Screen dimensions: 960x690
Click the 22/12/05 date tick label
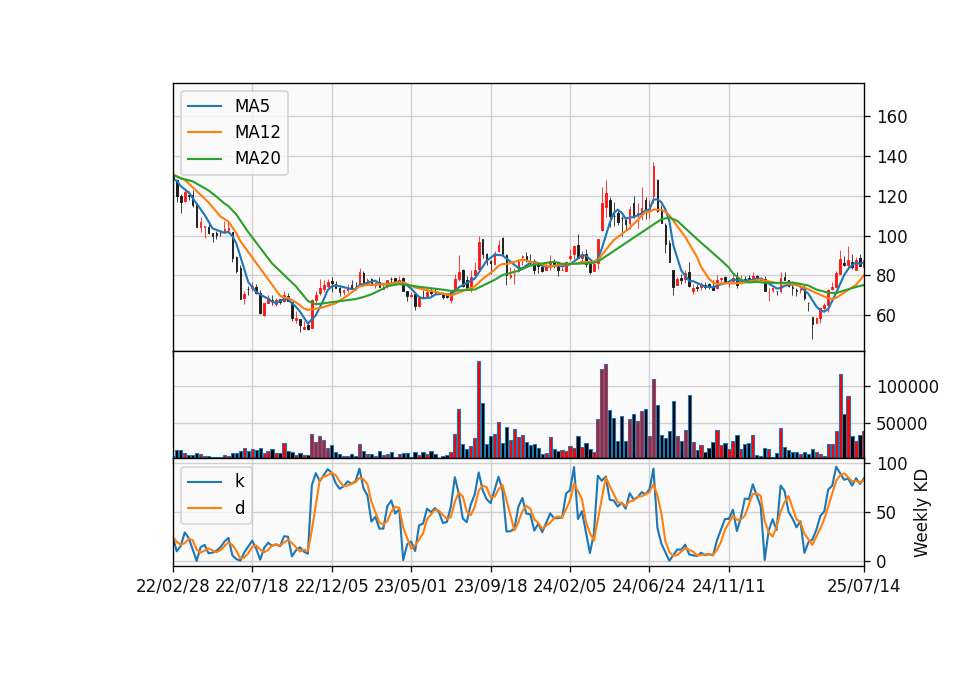tap(332, 586)
